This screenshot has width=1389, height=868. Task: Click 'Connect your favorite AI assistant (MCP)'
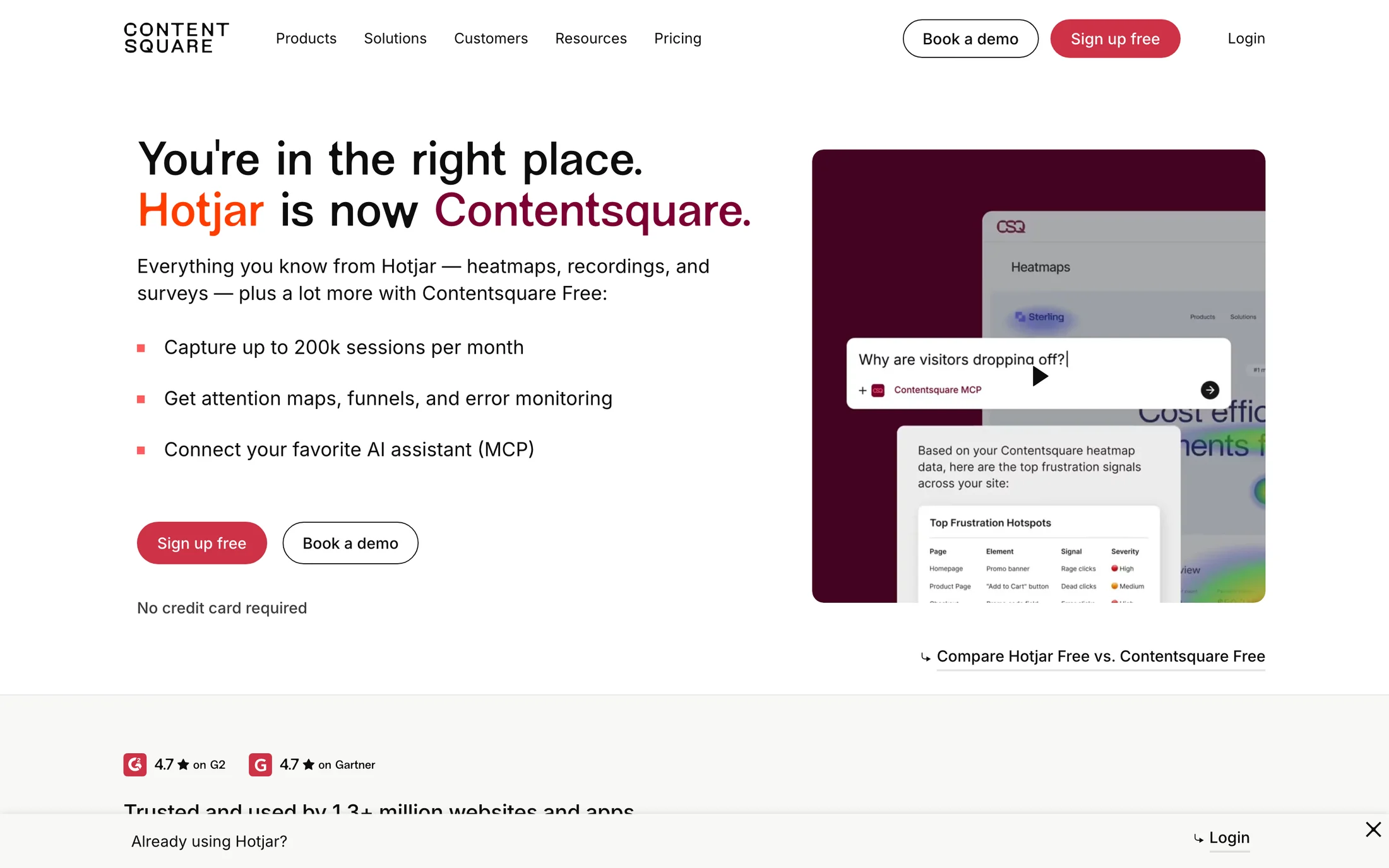[349, 449]
